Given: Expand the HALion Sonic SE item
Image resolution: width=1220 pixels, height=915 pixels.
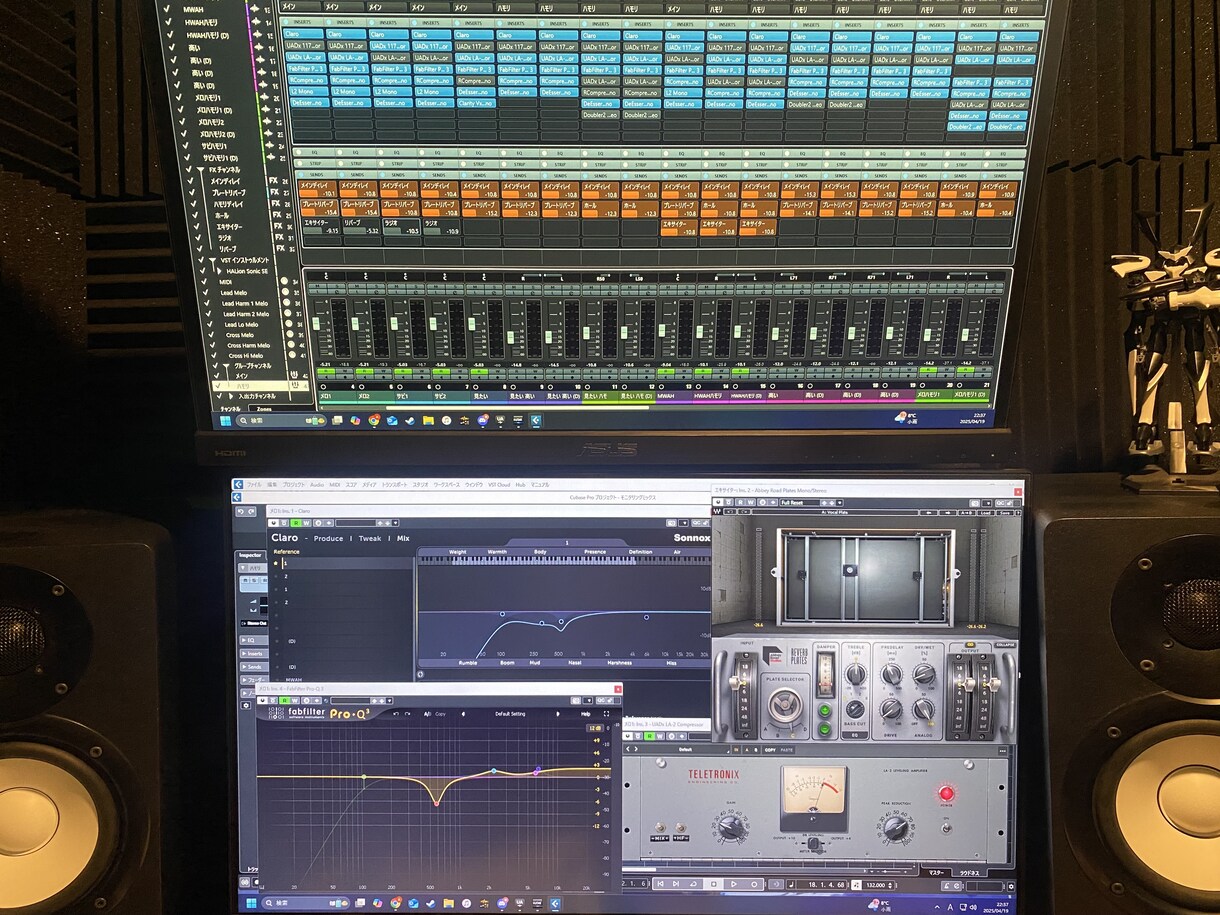Looking at the screenshot, I should point(219,271).
